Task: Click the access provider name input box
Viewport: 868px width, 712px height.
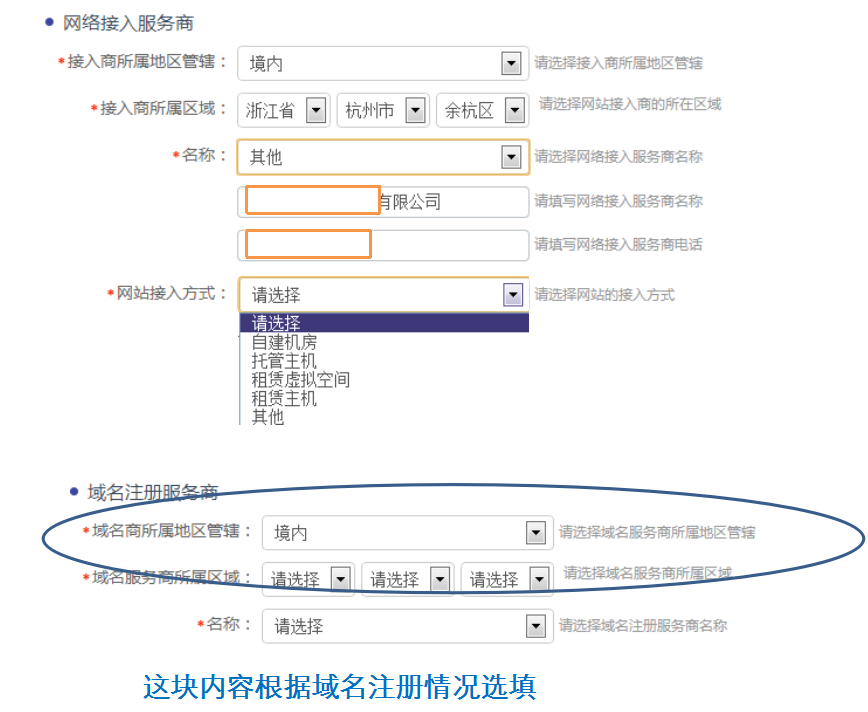Action: point(310,200)
